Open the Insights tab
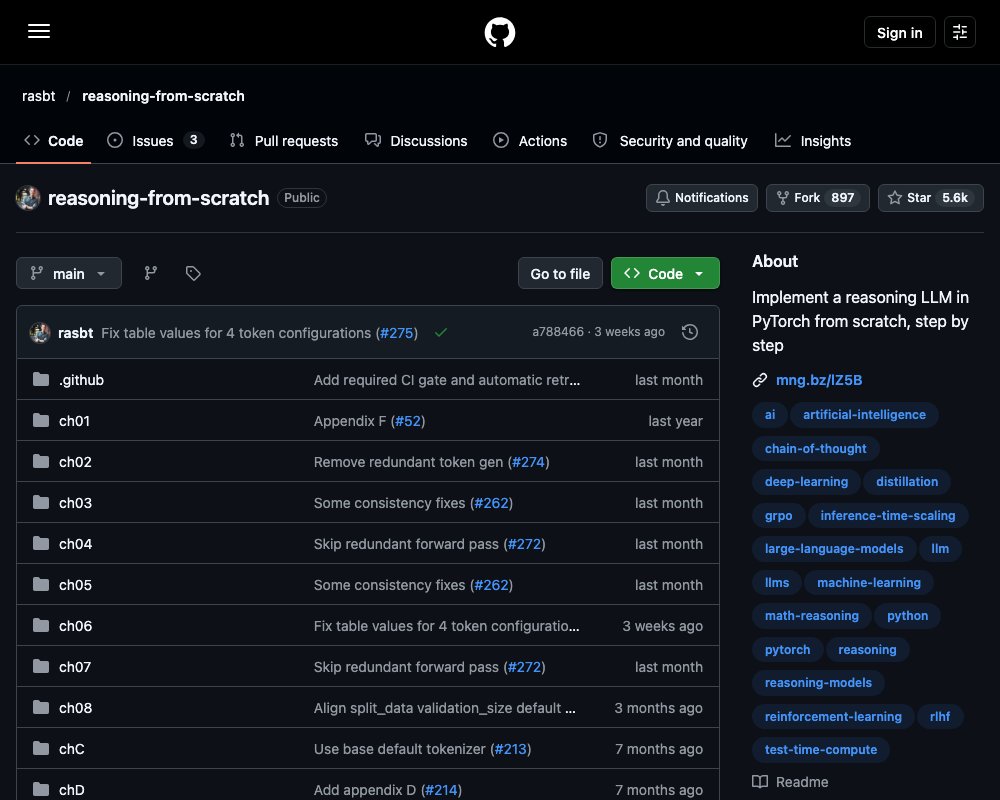1000x800 pixels. [x=813, y=141]
